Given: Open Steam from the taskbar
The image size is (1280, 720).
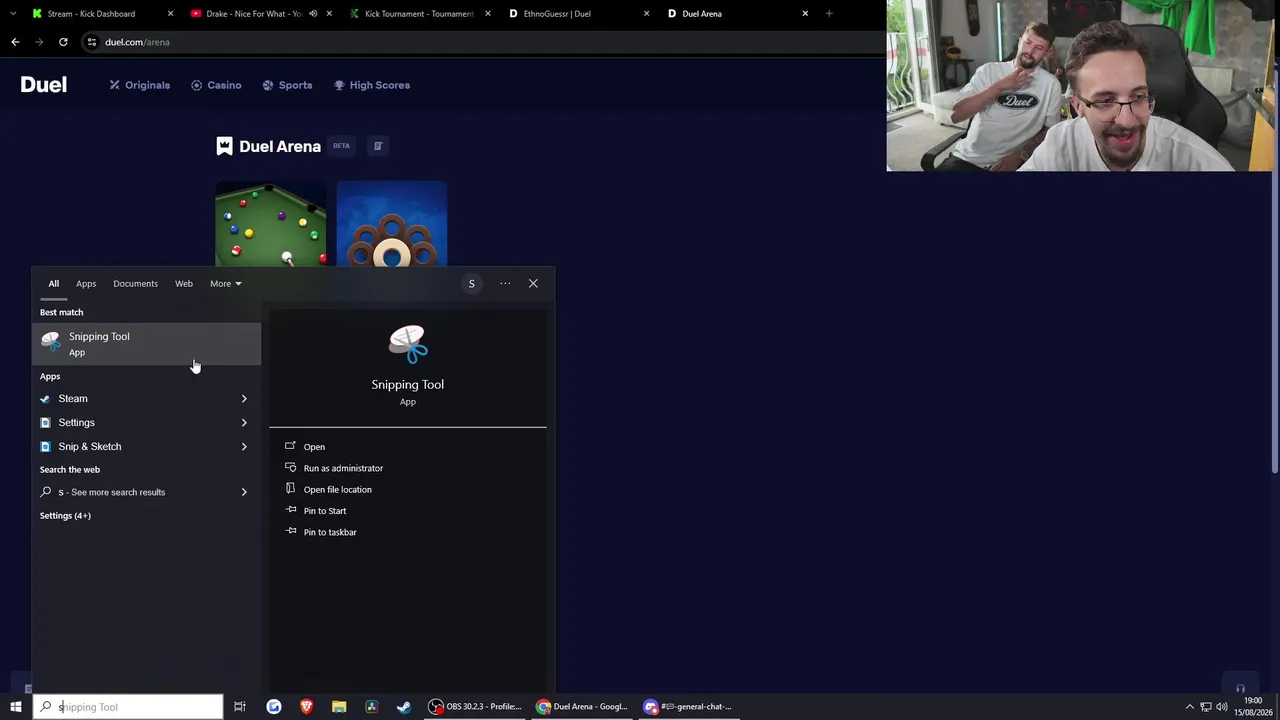Looking at the screenshot, I should point(404,707).
